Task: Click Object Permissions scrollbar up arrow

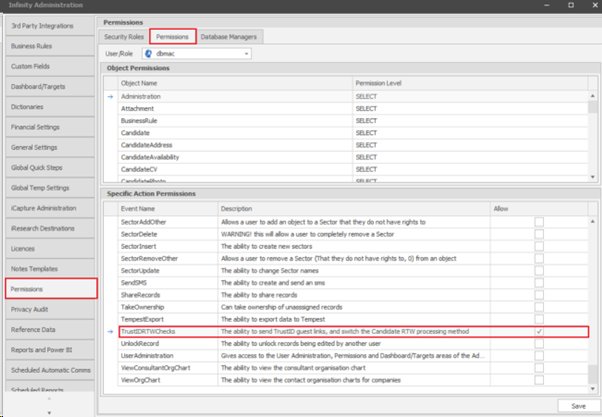Action: pyautogui.click(x=592, y=86)
